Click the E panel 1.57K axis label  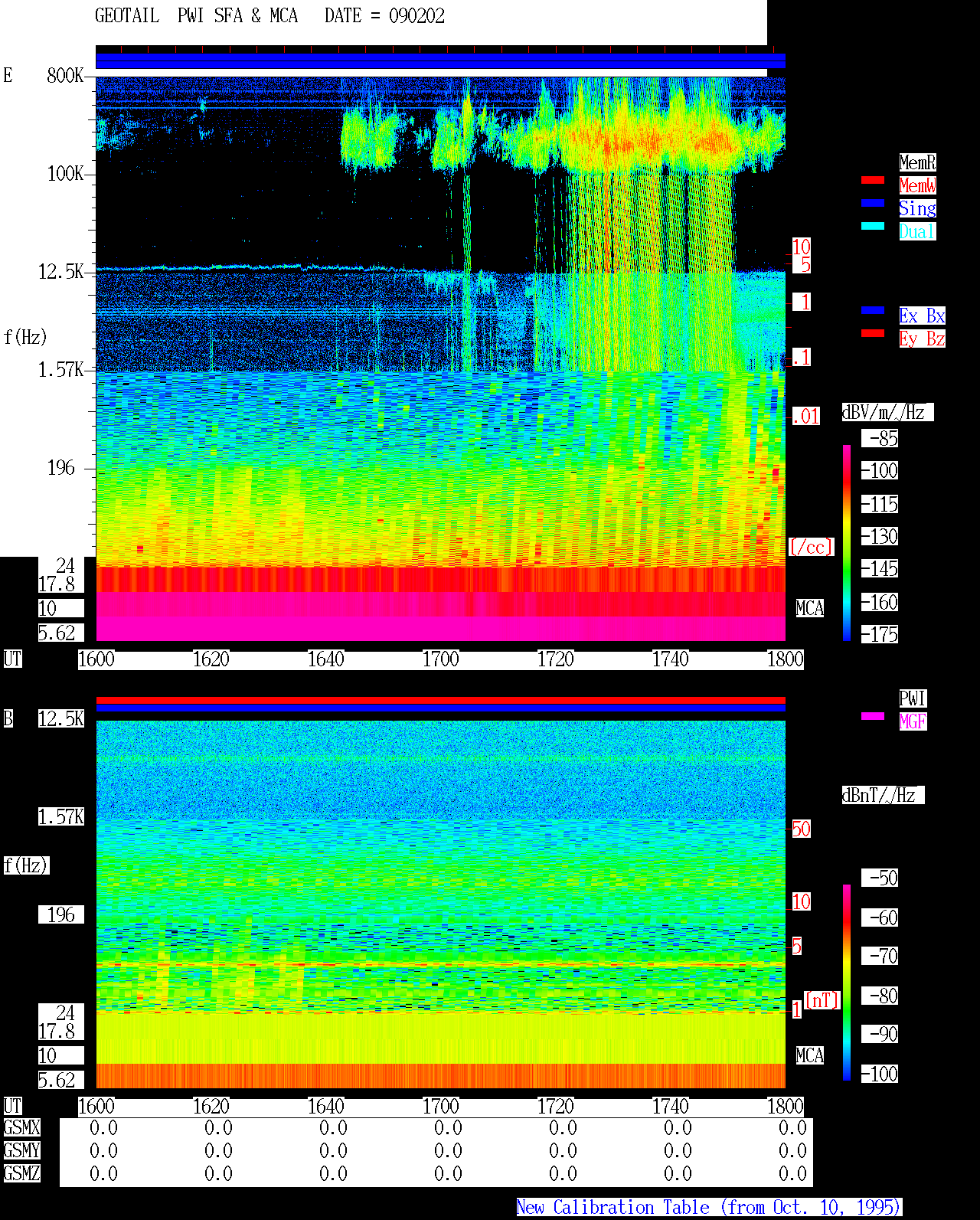pyautogui.click(x=61, y=369)
